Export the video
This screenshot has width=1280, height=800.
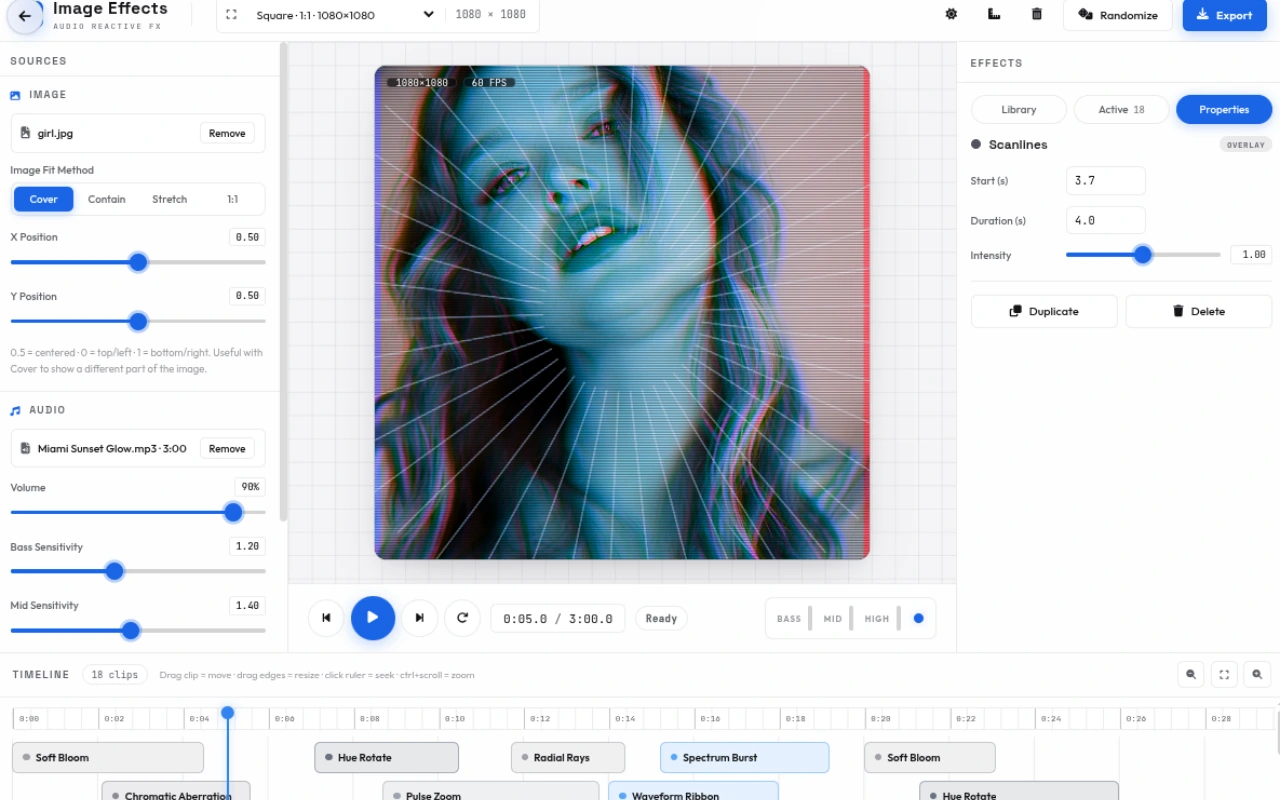coord(1225,15)
